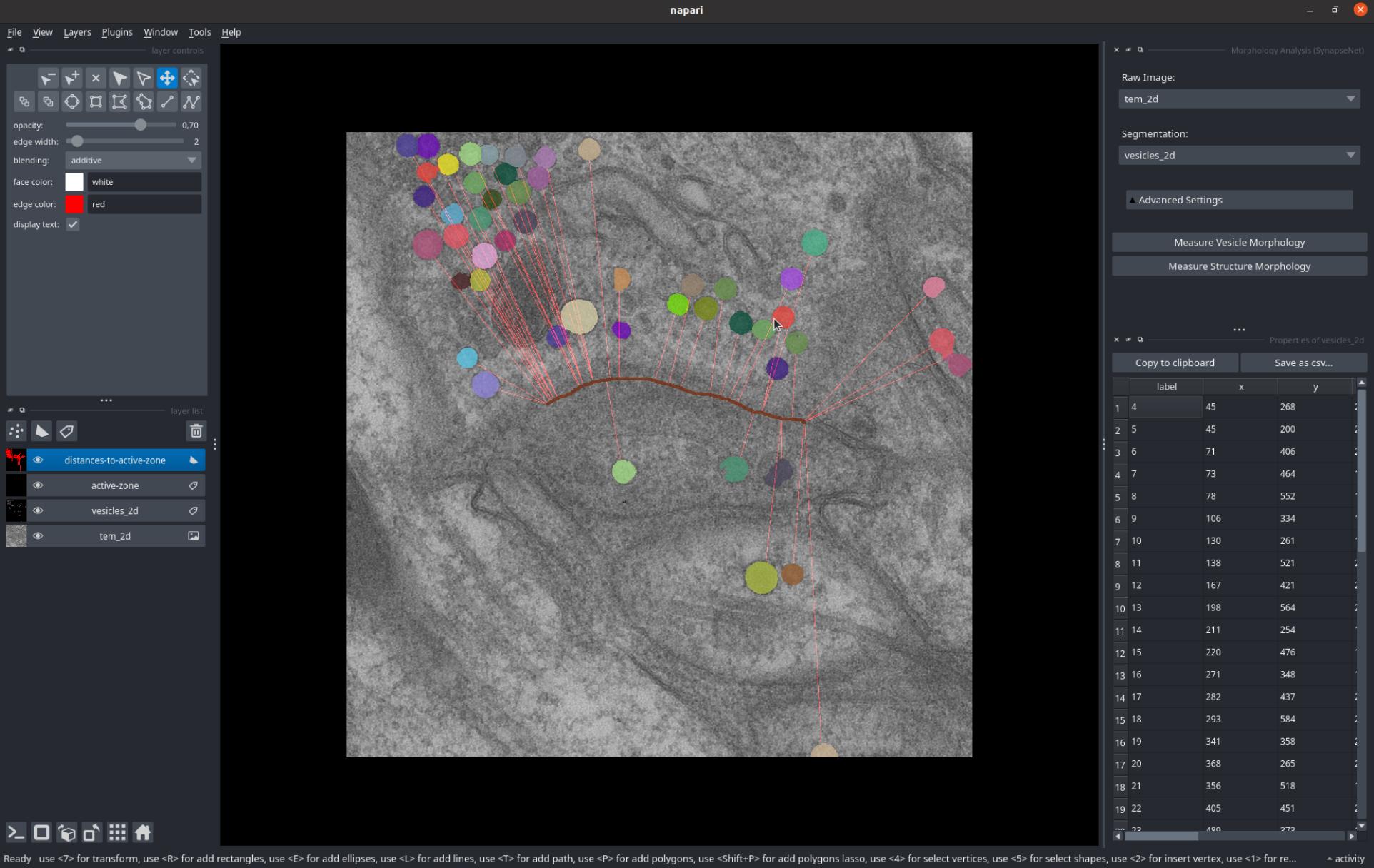Open Segmentation dropdown selector

click(1239, 155)
